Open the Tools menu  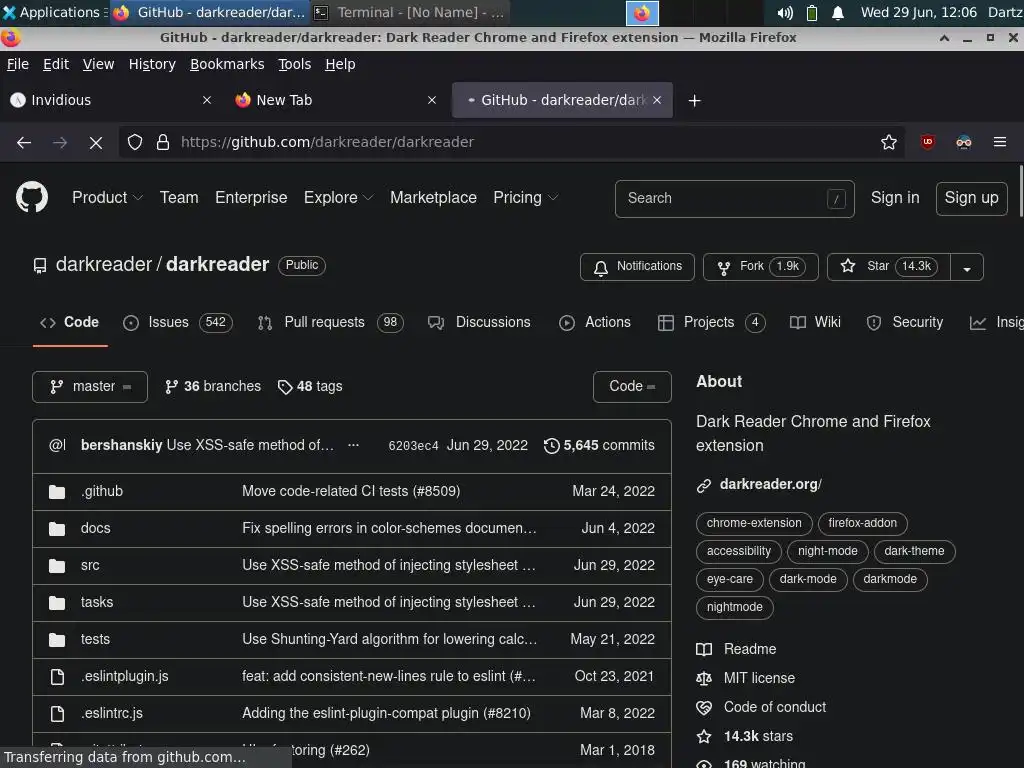pos(295,64)
